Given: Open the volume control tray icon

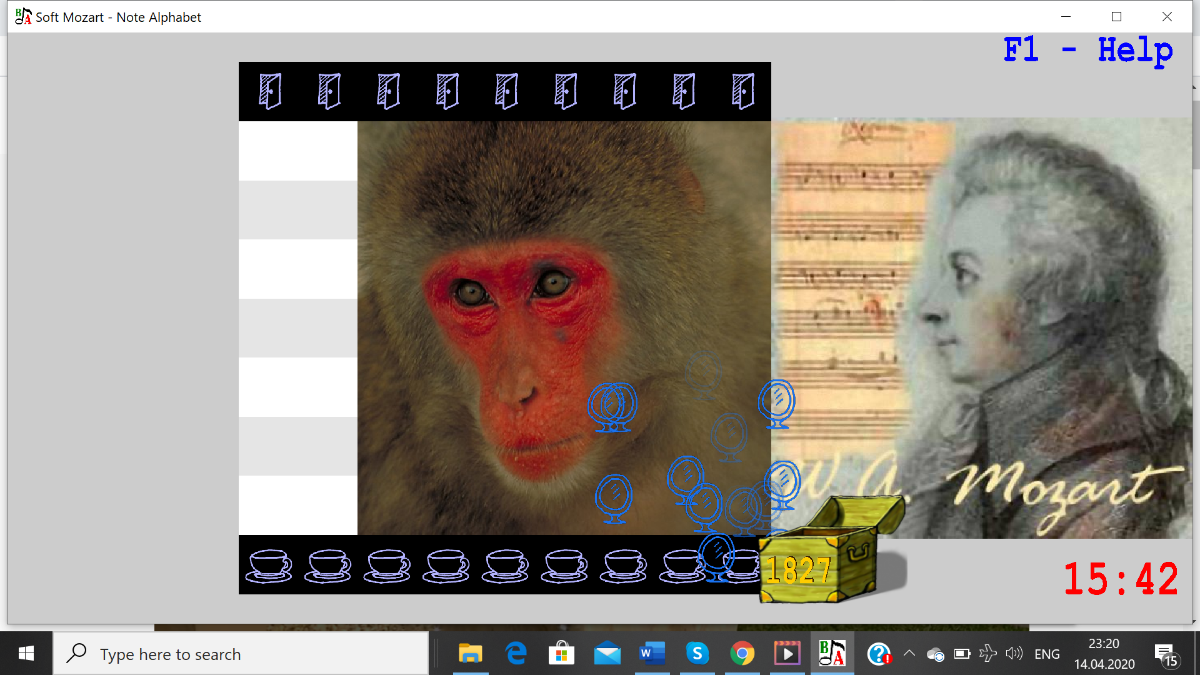Looking at the screenshot, I should click(1014, 655).
